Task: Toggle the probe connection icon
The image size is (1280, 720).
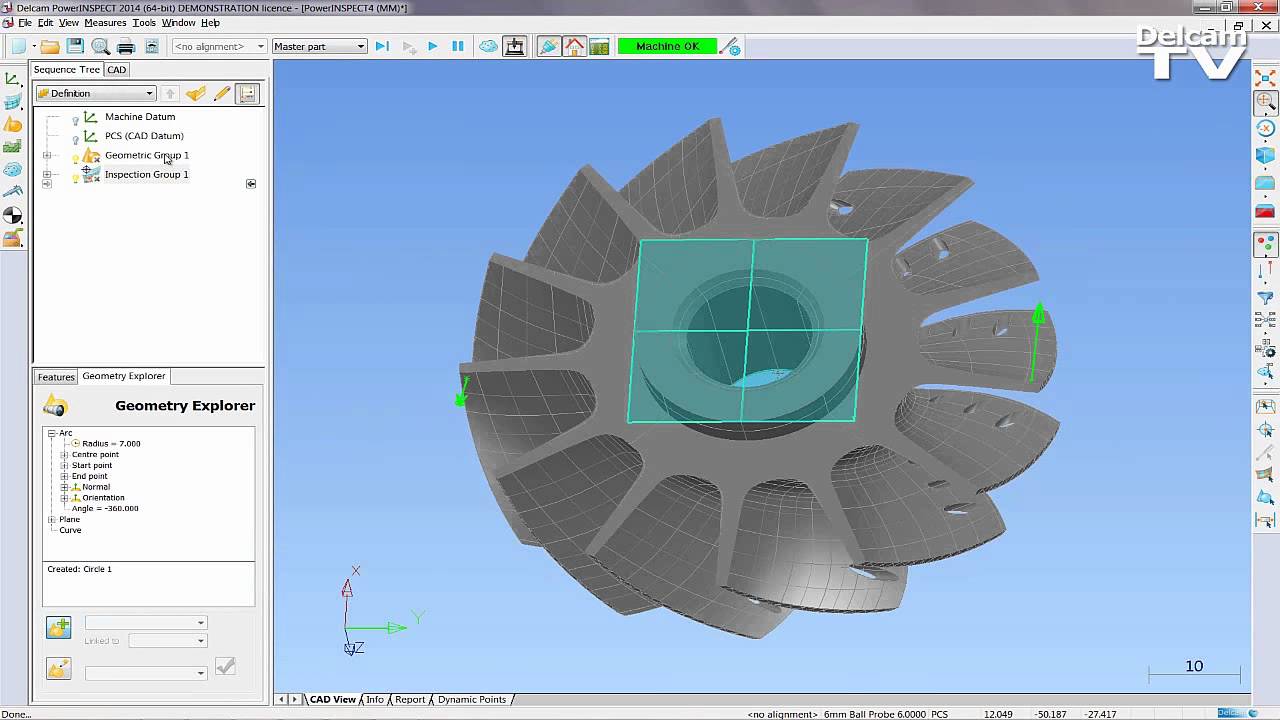Action: [548, 46]
